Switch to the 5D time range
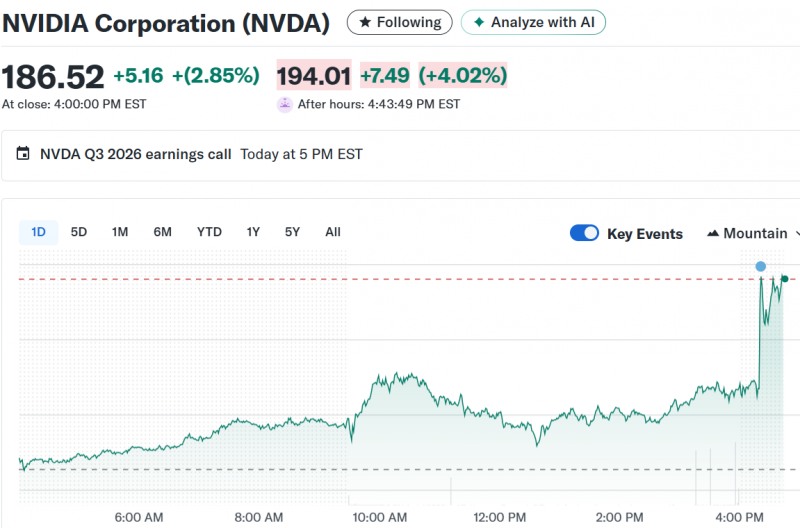 click(x=79, y=232)
